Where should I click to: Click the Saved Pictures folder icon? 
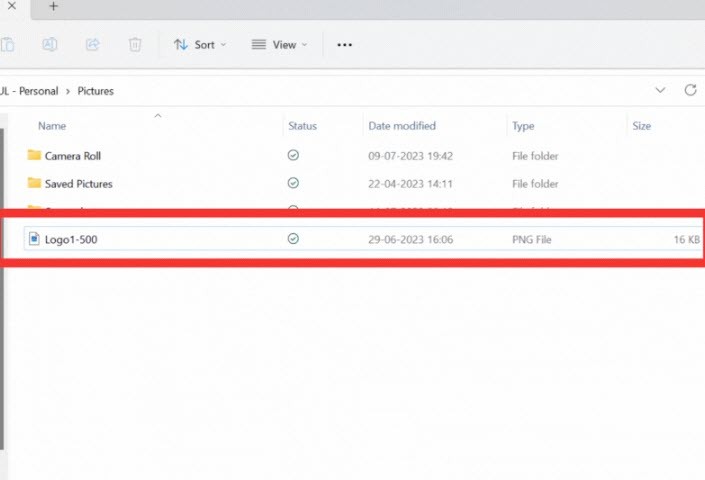coord(34,183)
